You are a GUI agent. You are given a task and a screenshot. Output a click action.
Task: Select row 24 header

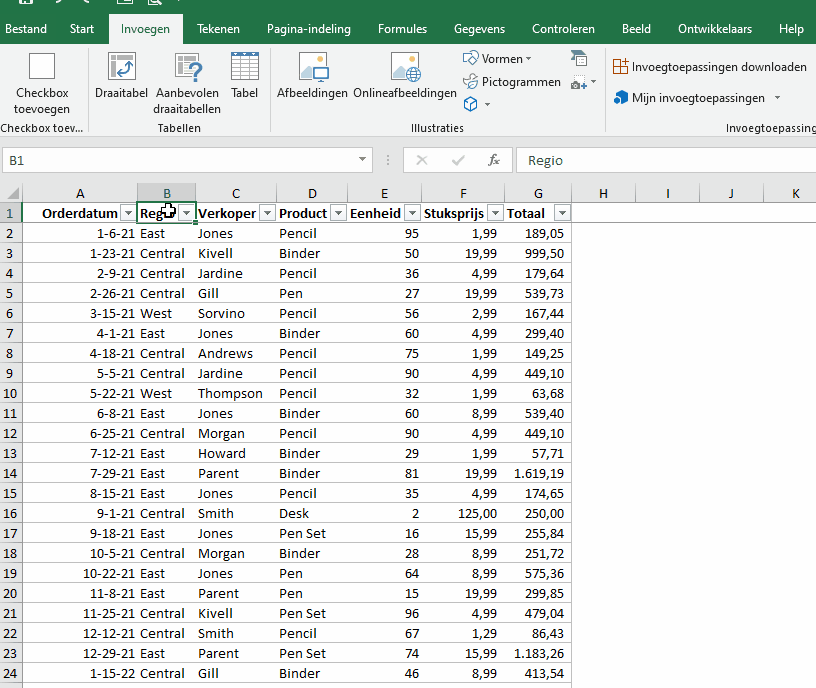point(10,673)
